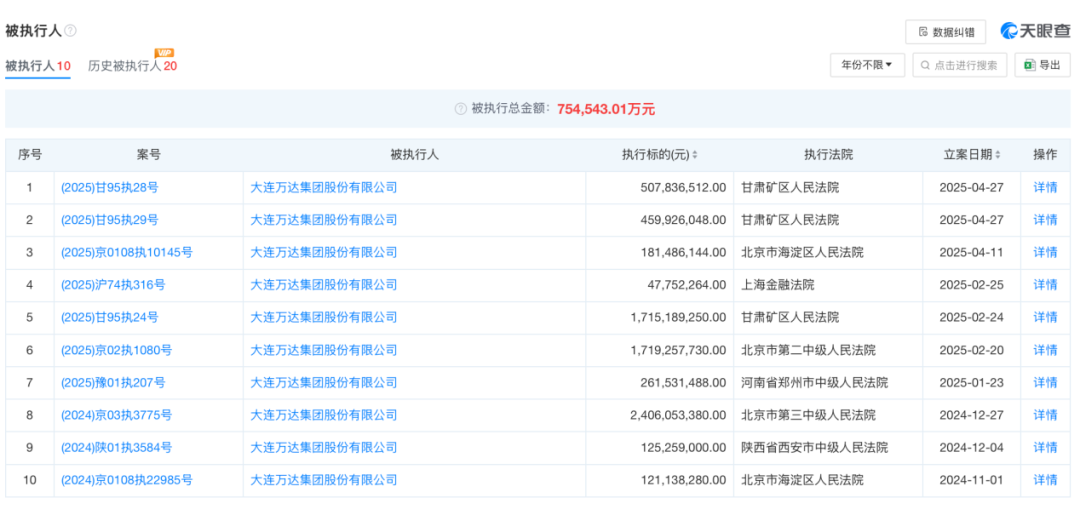Open case (2025)甘95执28号
The height and width of the screenshot is (515, 1080).
coord(109,187)
